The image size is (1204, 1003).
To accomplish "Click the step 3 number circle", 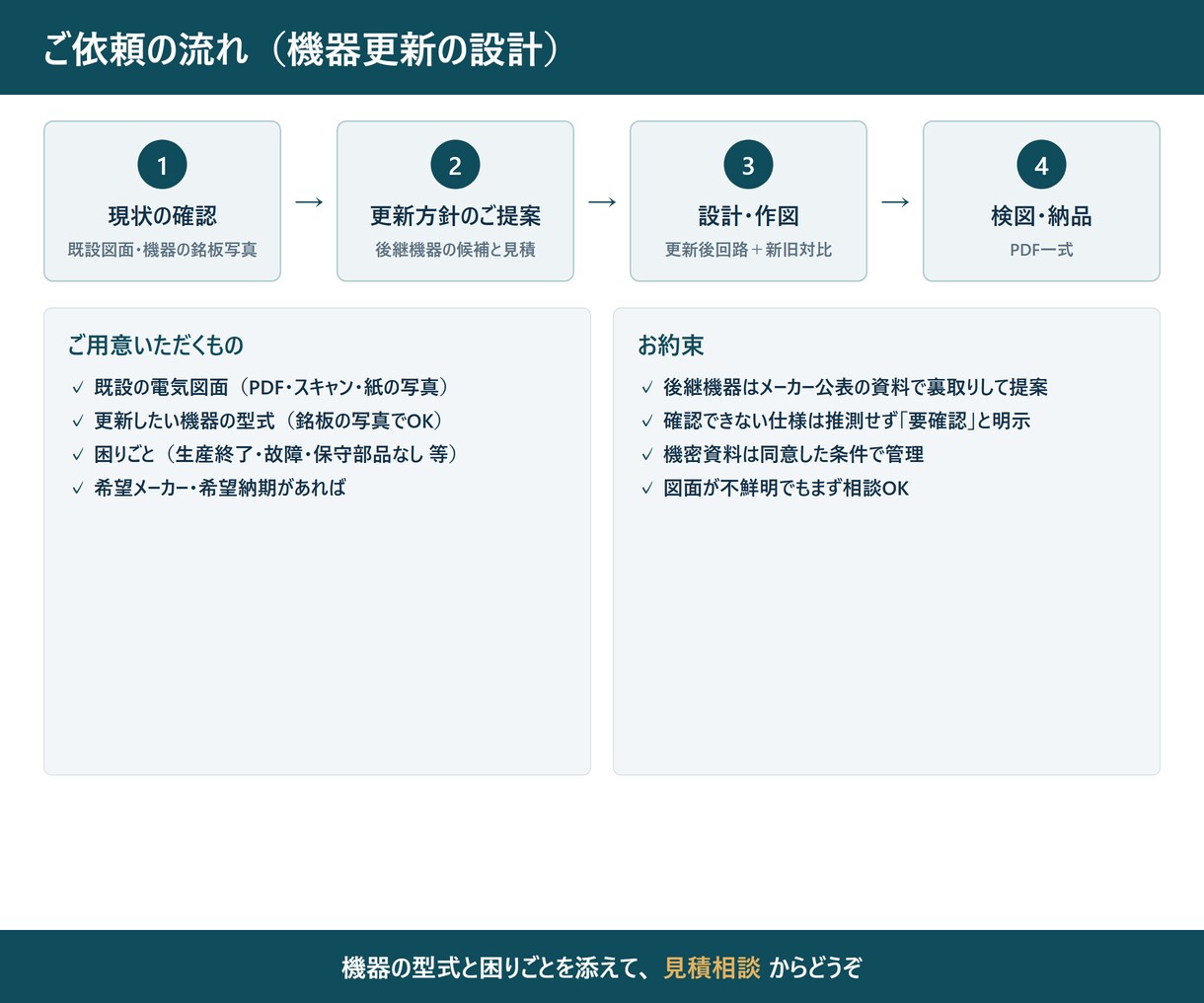I will pos(748,165).
